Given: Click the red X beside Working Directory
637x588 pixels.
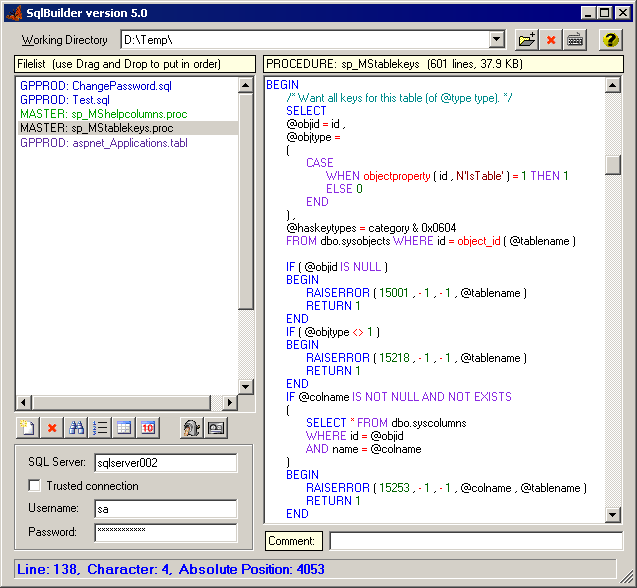Looking at the screenshot, I should [x=551, y=40].
